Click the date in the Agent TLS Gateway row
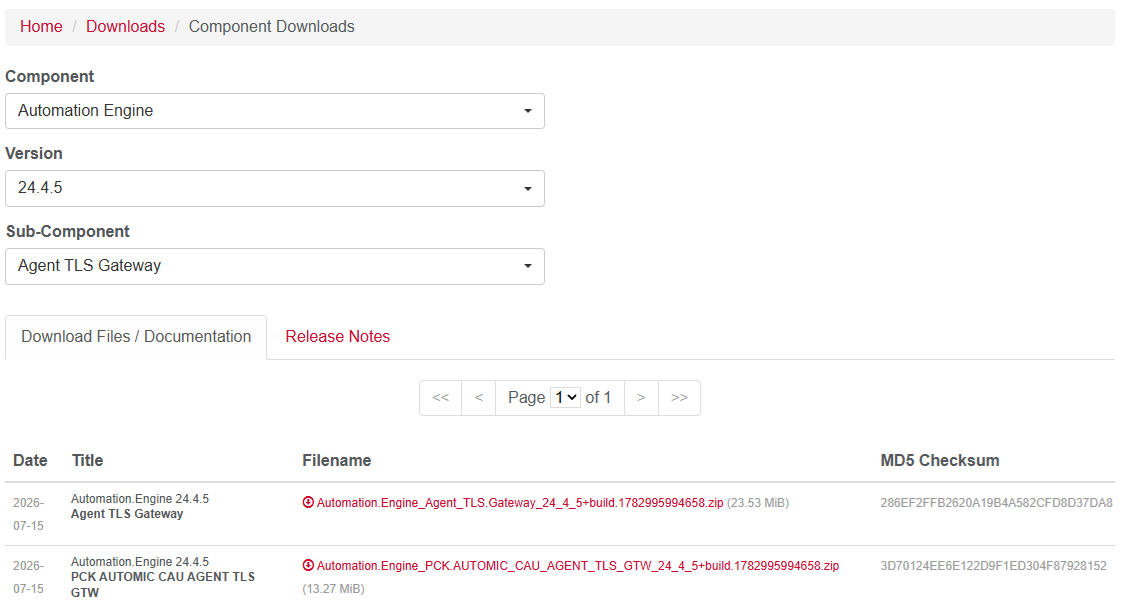 tap(28, 514)
